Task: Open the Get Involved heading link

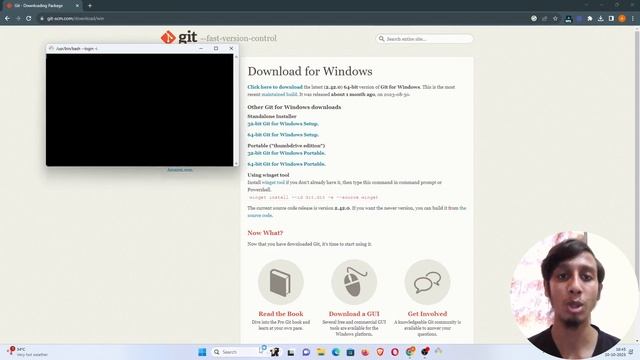Action: pos(427,314)
